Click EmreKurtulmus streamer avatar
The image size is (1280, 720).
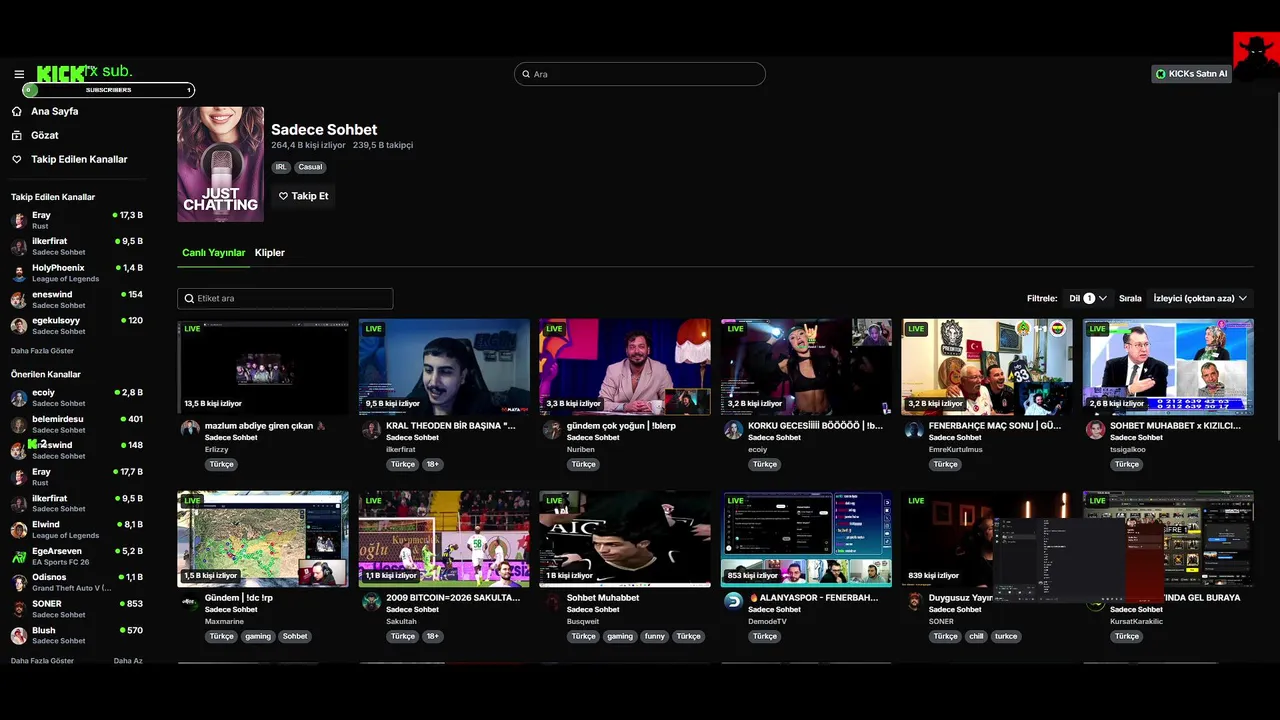point(914,429)
